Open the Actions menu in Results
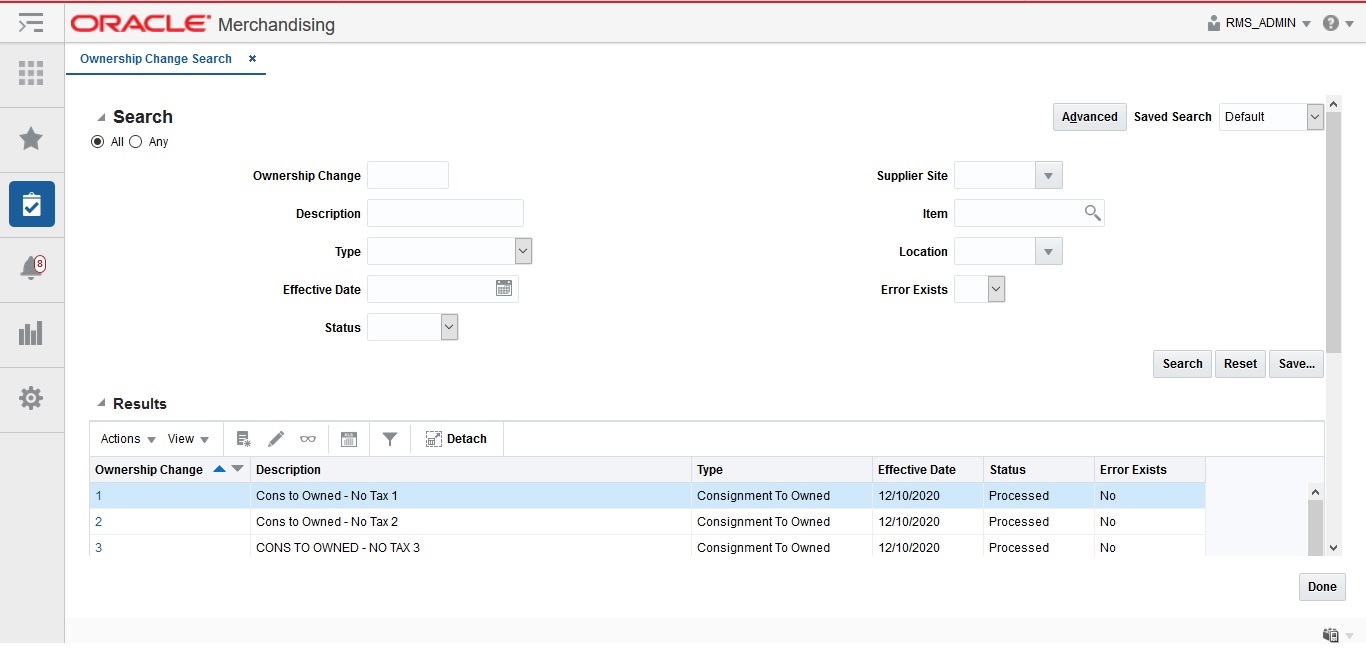 [x=120, y=439]
